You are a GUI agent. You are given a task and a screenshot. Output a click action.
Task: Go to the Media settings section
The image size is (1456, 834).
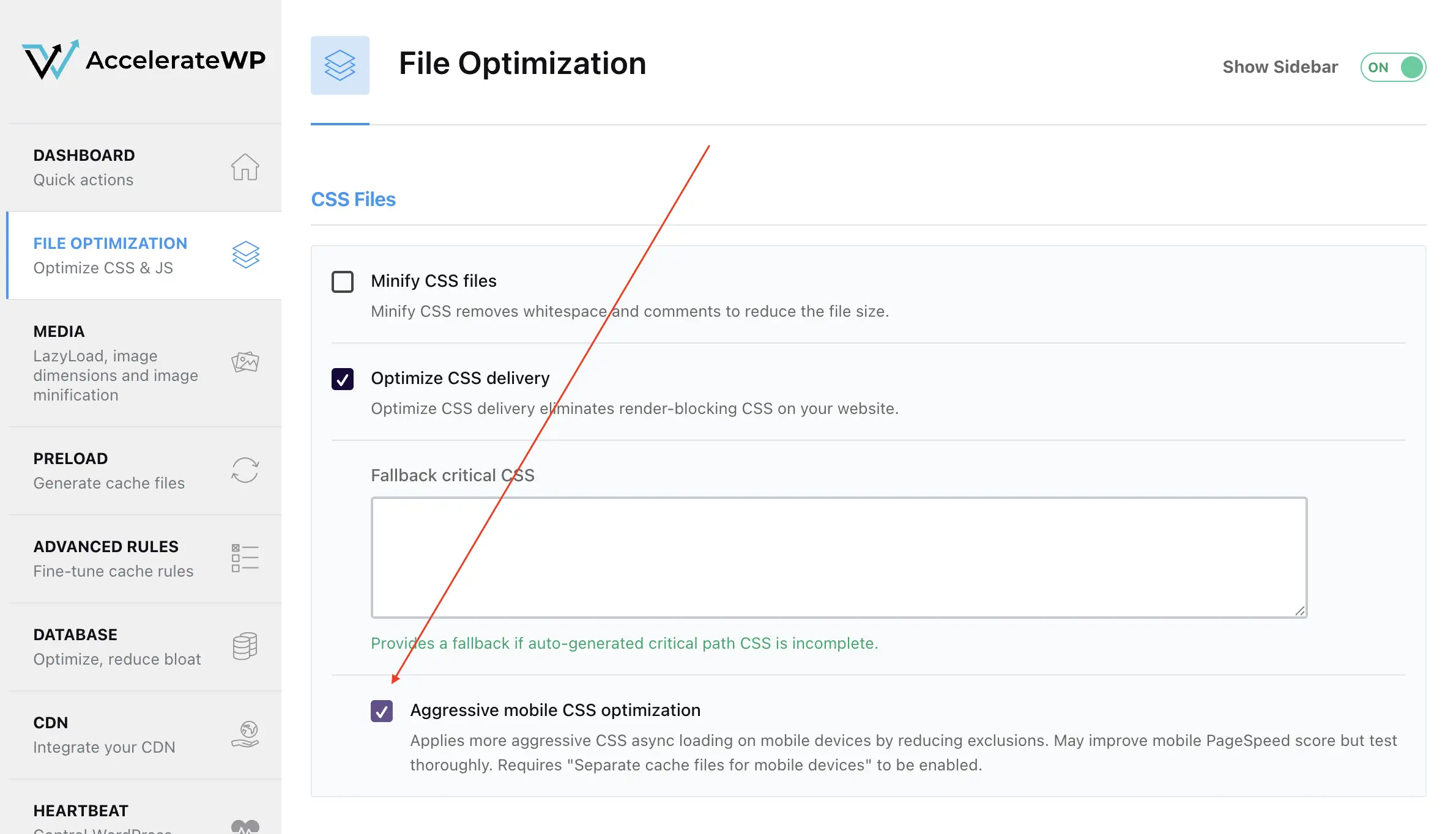coord(59,331)
